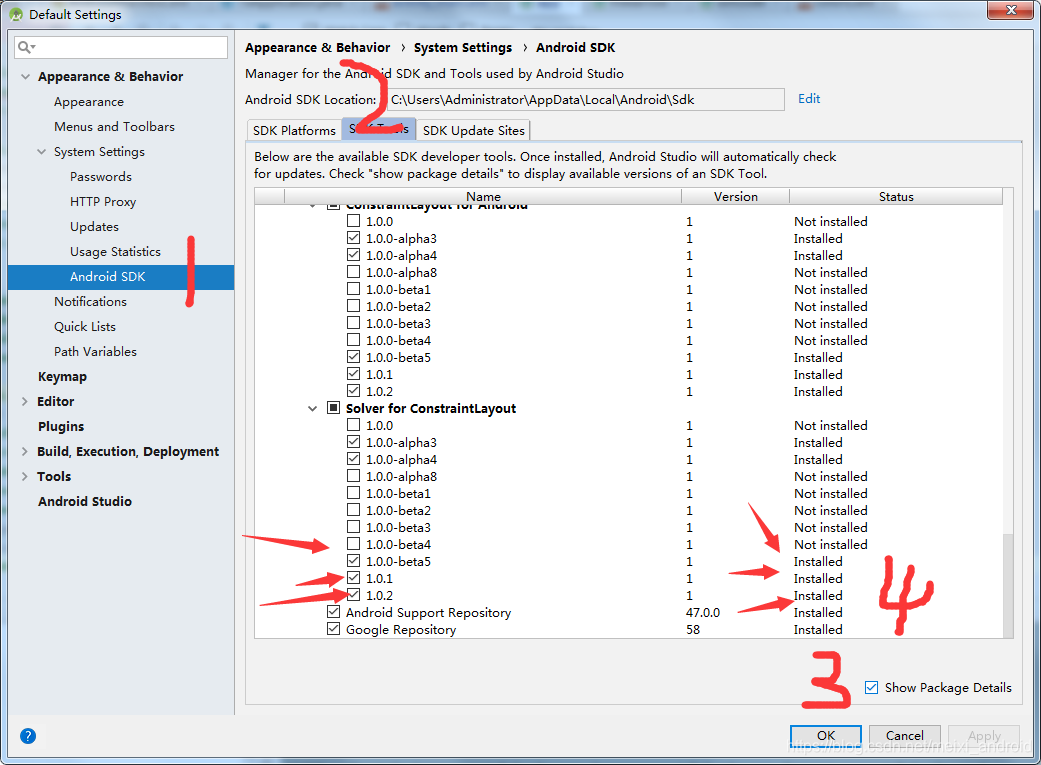The image size is (1041, 765).
Task: Uncheck the Google Repository checkbox
Action: point(333,629)
